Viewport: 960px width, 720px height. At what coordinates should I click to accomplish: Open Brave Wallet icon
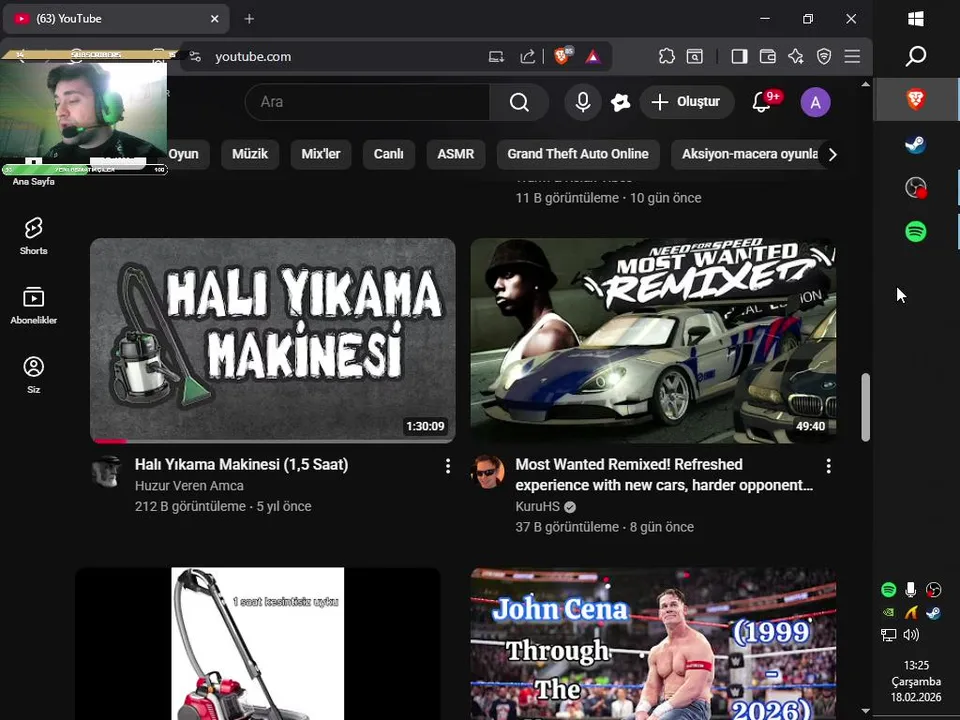tap(767, 56)
